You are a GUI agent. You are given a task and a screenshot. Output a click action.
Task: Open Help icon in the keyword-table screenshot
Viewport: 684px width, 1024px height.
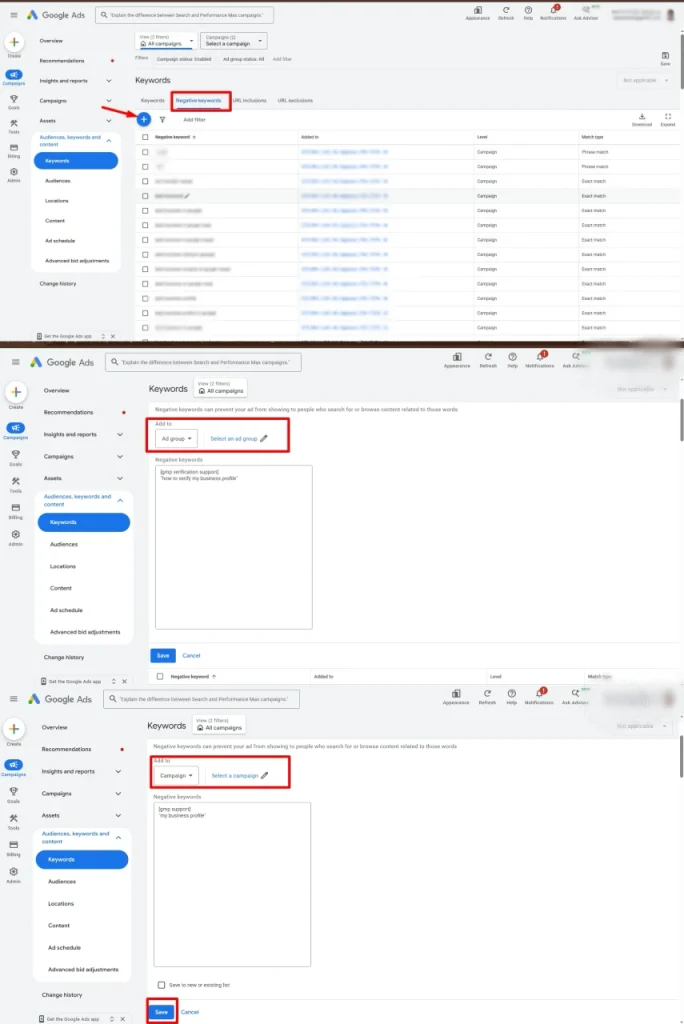click(528, 12)
